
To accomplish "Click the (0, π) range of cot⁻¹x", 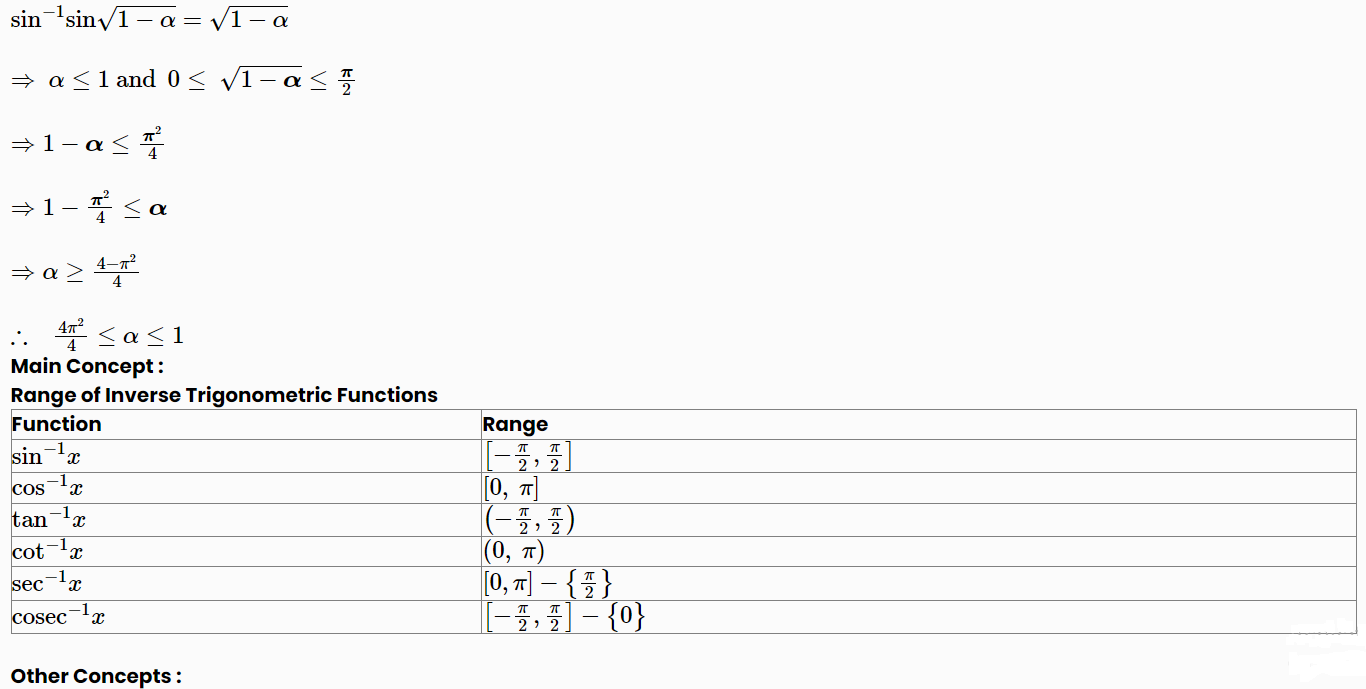I will click(514, 552).
